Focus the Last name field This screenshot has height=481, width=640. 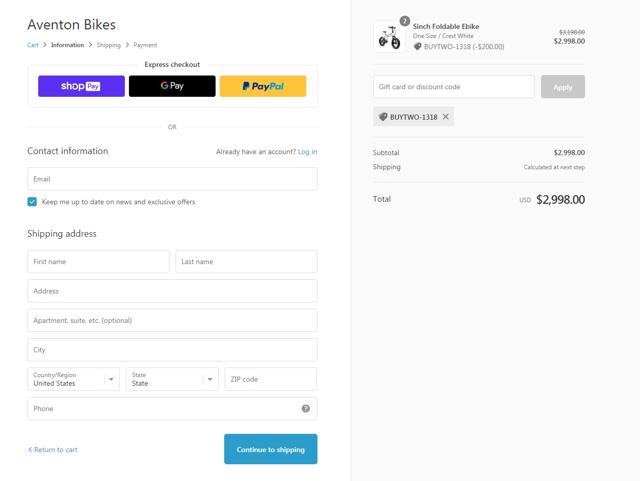[x=246, y=261]
